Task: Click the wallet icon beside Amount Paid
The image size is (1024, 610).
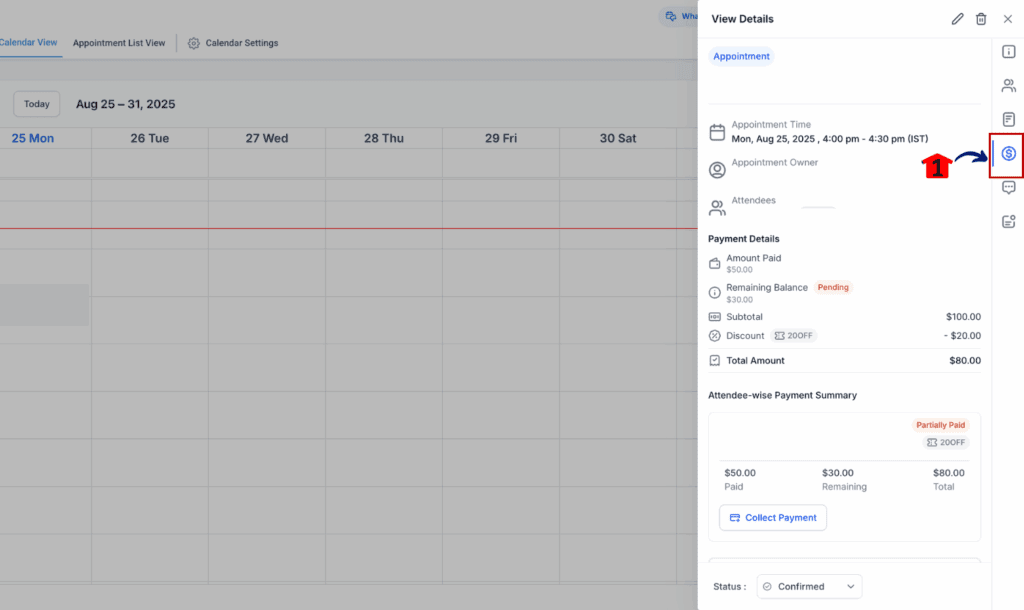Action: pyautogui.click(x=714, y=263)
